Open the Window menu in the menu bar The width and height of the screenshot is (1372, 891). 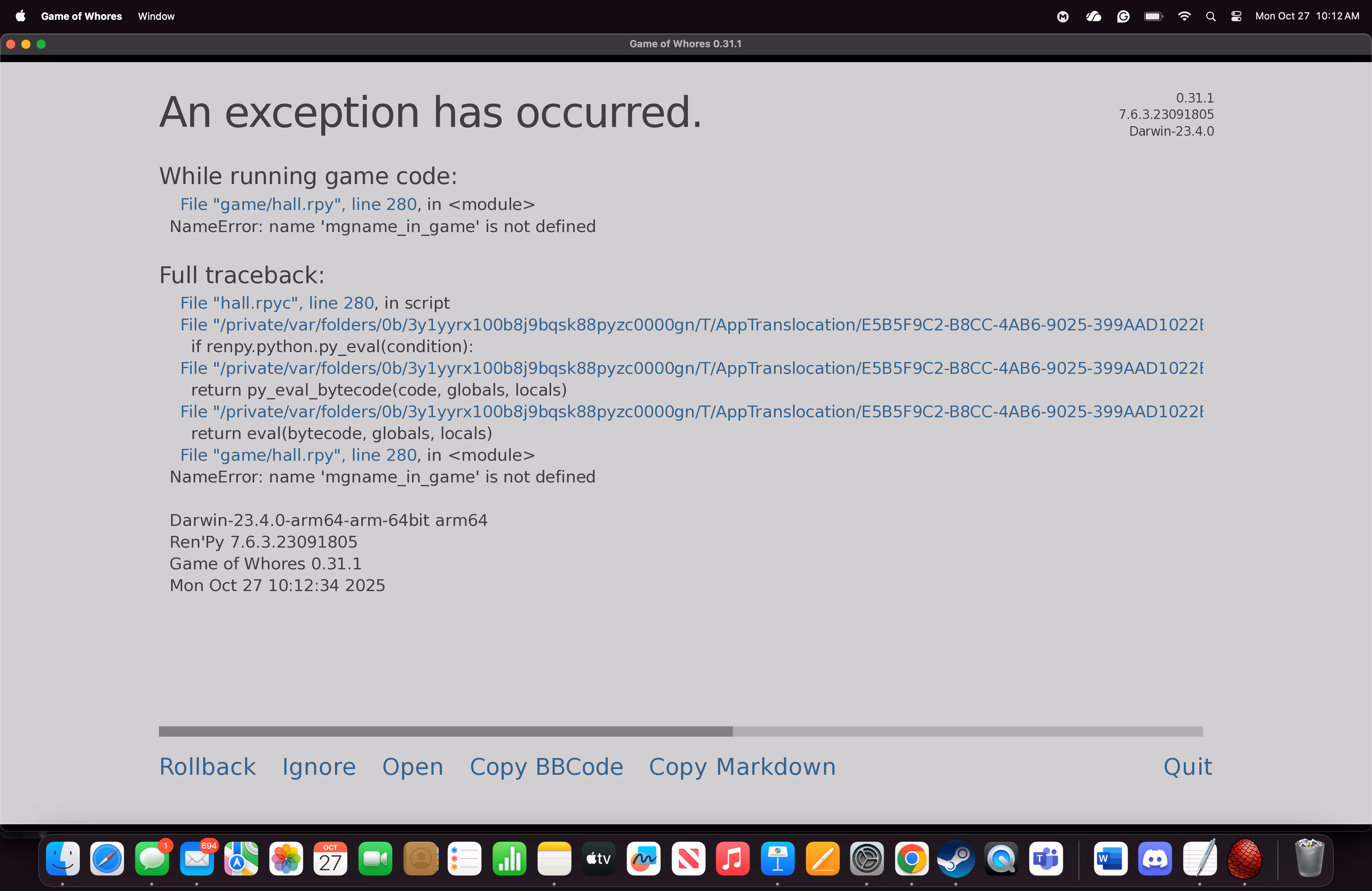click(155, 16)
